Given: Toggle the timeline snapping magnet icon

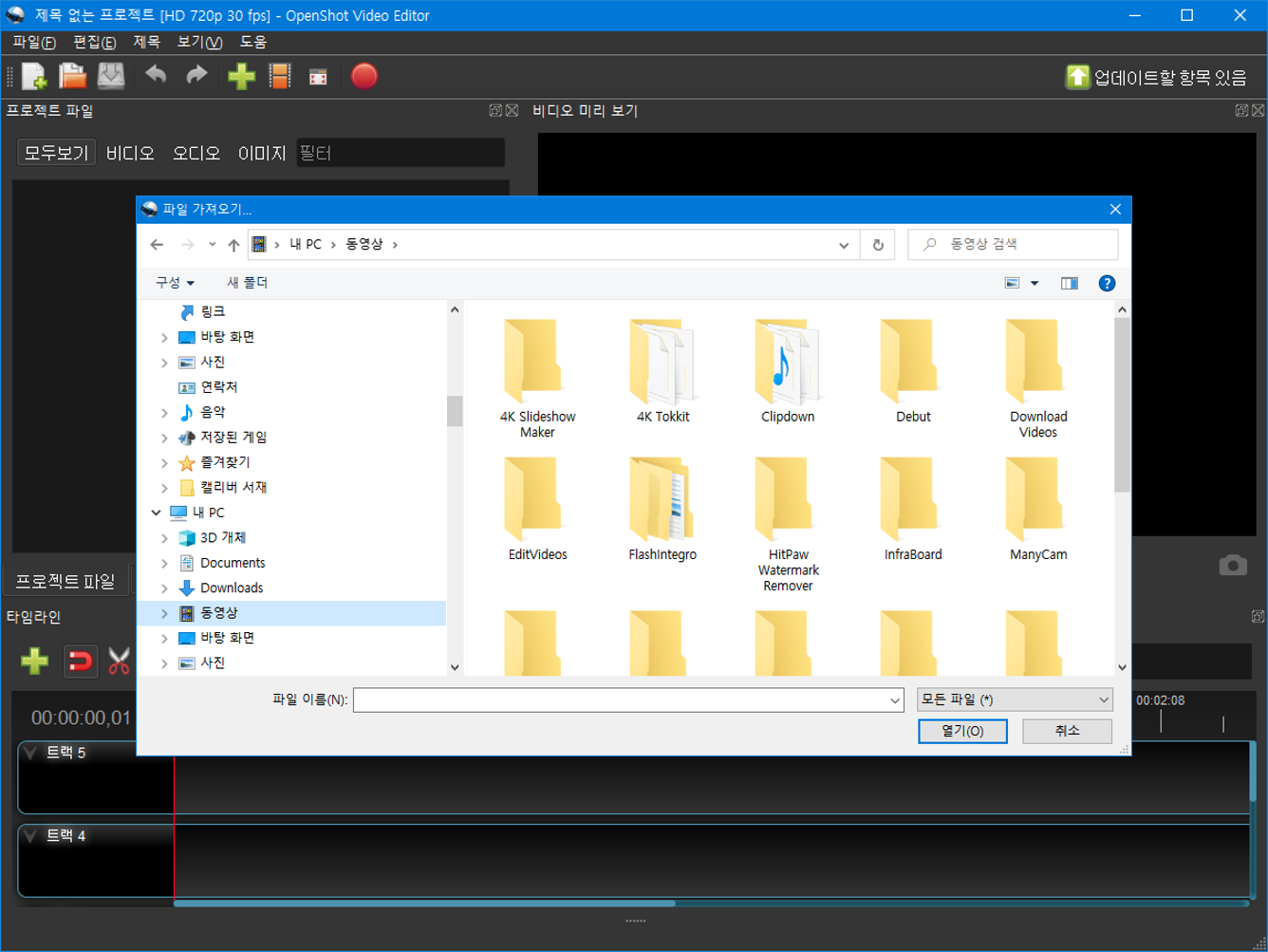Looking at the screenshot, I should [81, 661].
